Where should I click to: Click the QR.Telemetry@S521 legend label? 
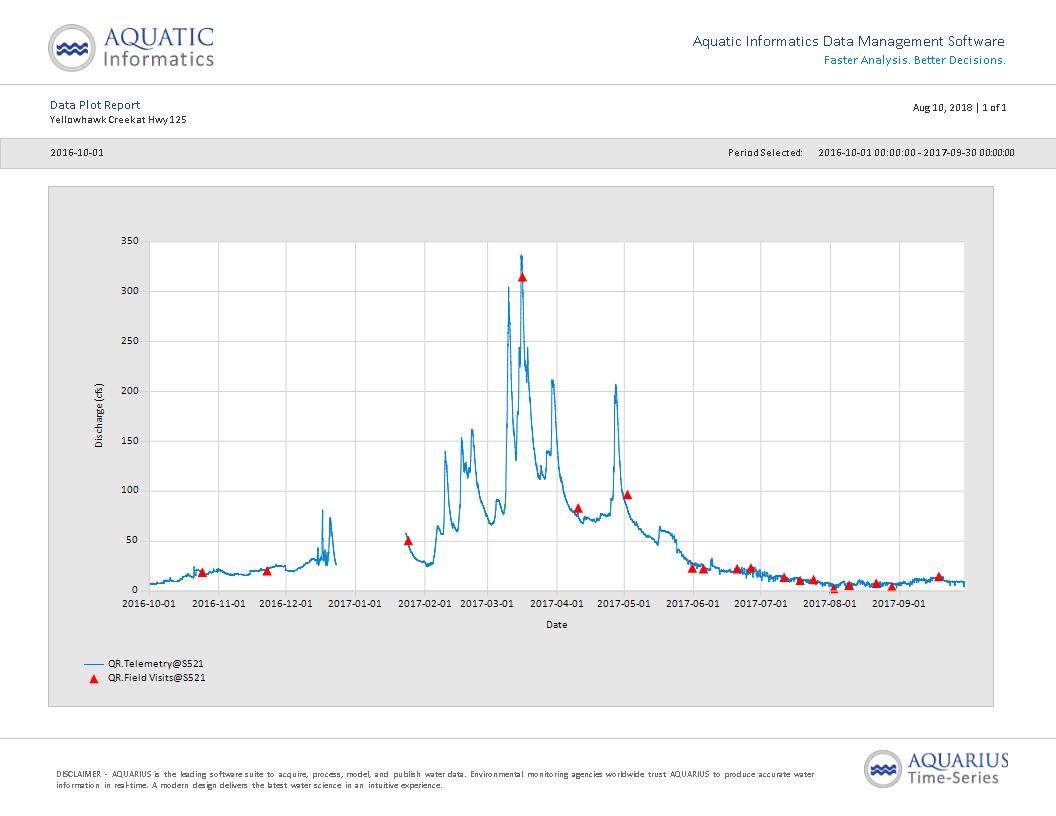coord(156,664)
